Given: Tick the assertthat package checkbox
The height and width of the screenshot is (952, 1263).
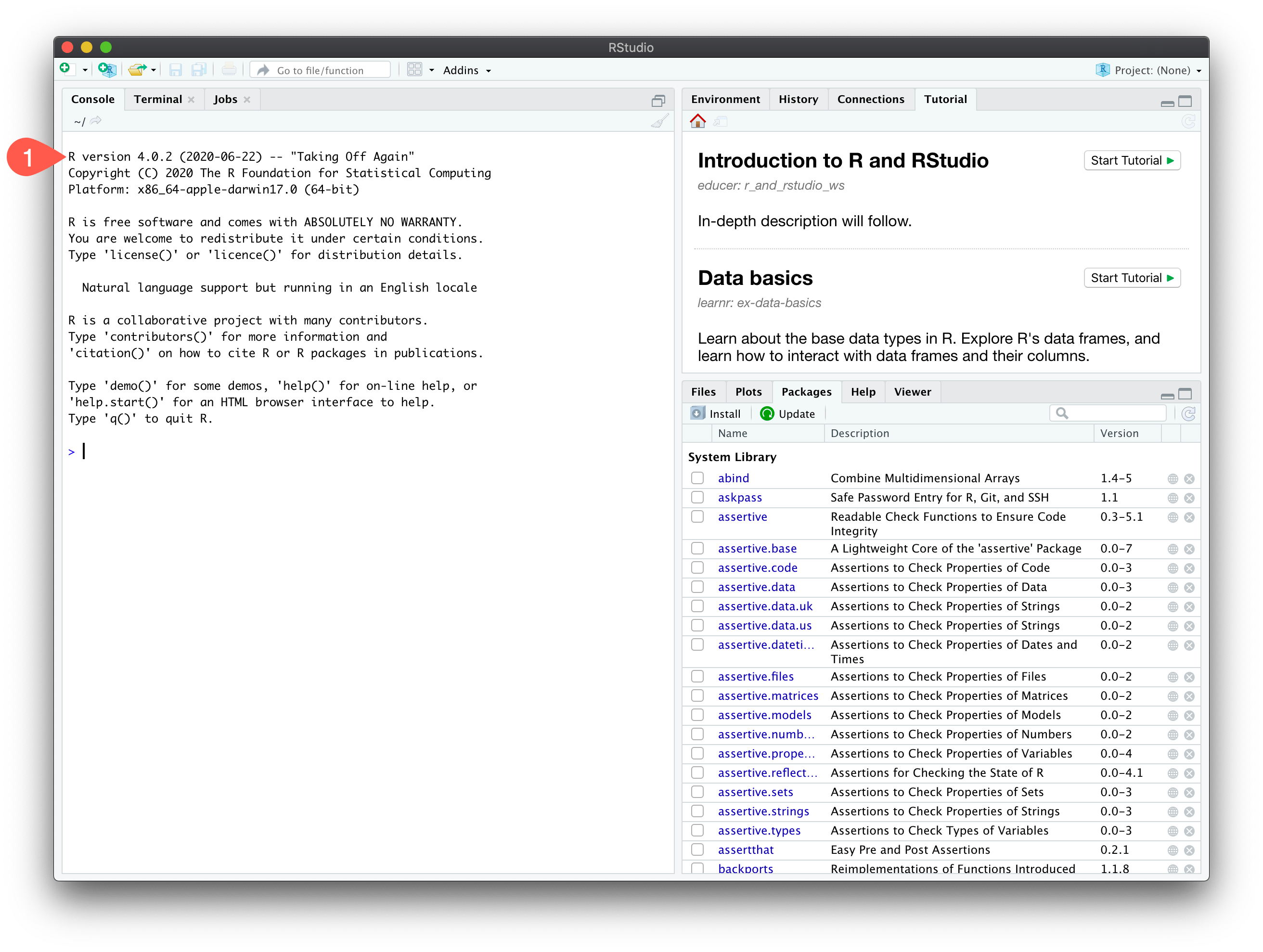Looking at the screenshot, I should point(697,850).
